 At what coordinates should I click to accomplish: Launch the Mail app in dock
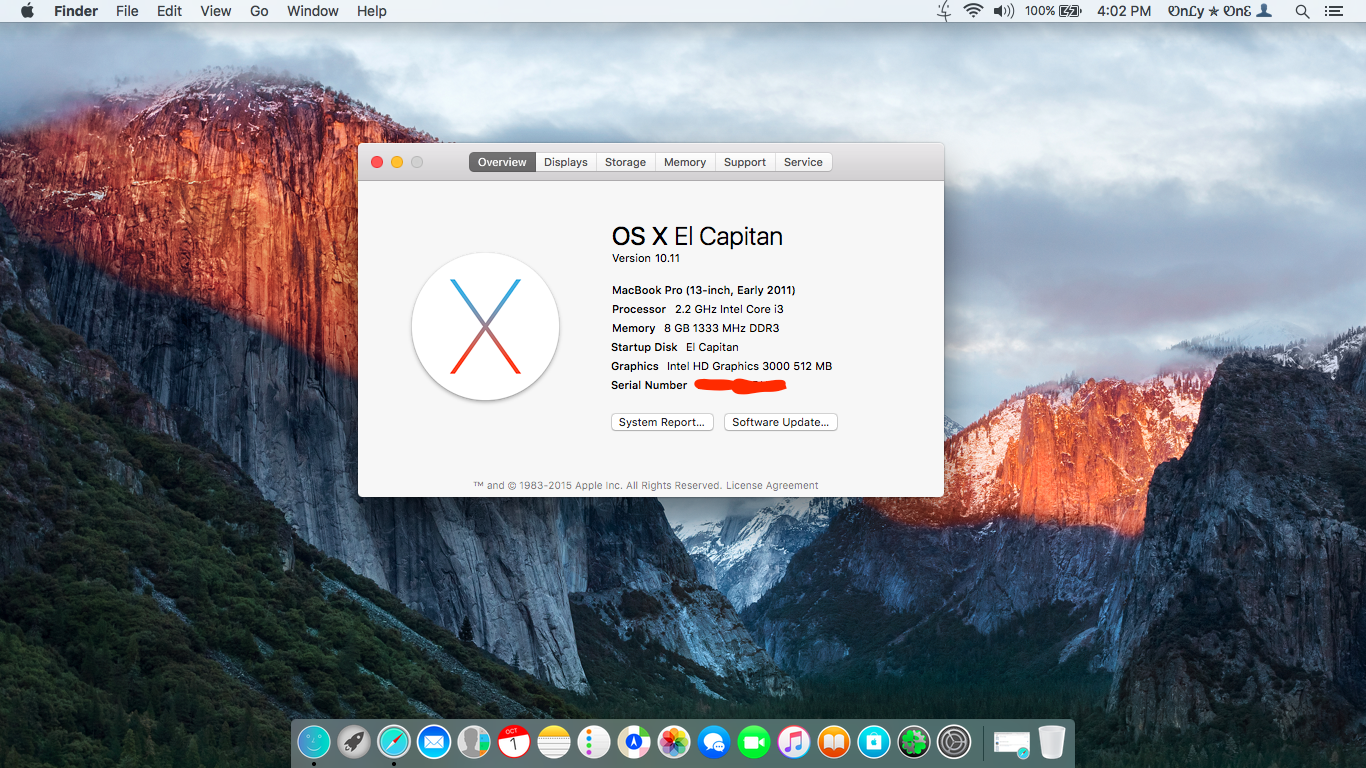pos(434,742)
